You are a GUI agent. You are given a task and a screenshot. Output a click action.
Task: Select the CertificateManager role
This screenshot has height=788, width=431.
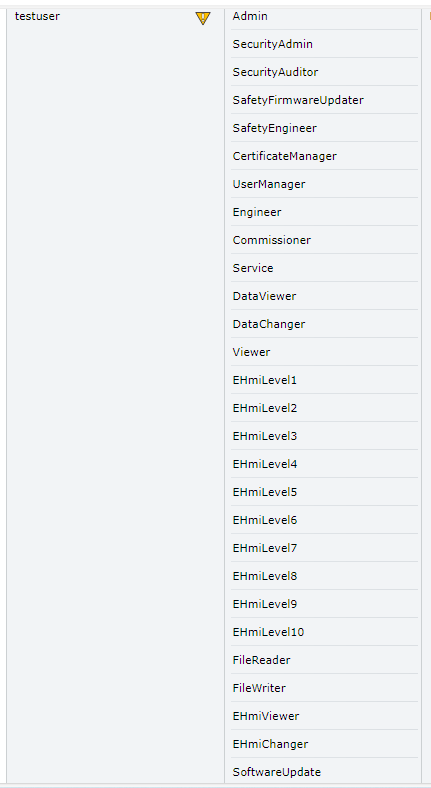[284, 156]
